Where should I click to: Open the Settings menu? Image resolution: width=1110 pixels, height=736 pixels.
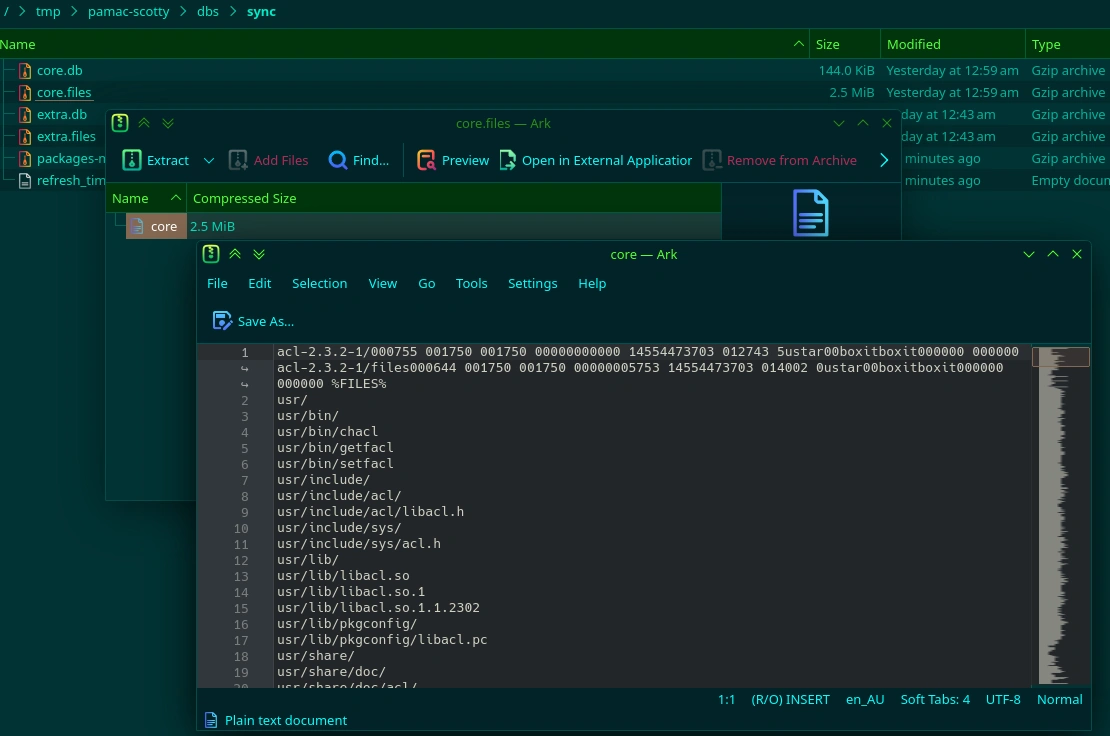tap(532, 284)
